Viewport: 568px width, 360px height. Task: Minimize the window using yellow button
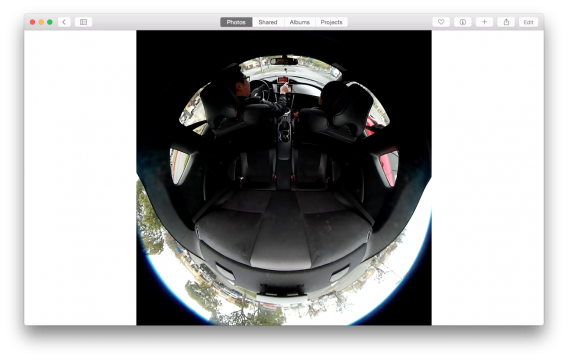(41, 22)
